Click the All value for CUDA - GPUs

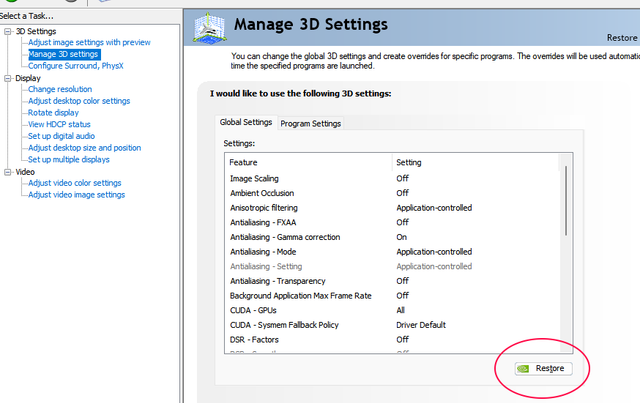400,311
